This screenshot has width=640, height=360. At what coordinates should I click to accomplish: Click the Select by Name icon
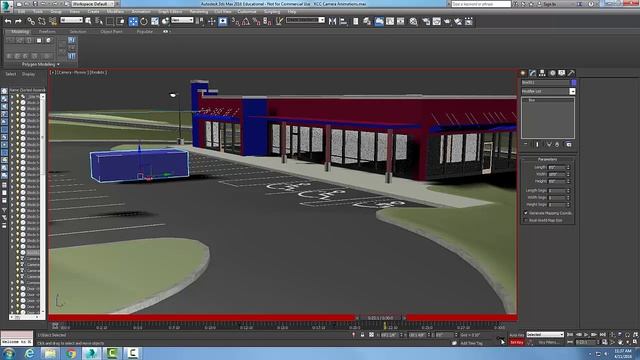point(99,21)
